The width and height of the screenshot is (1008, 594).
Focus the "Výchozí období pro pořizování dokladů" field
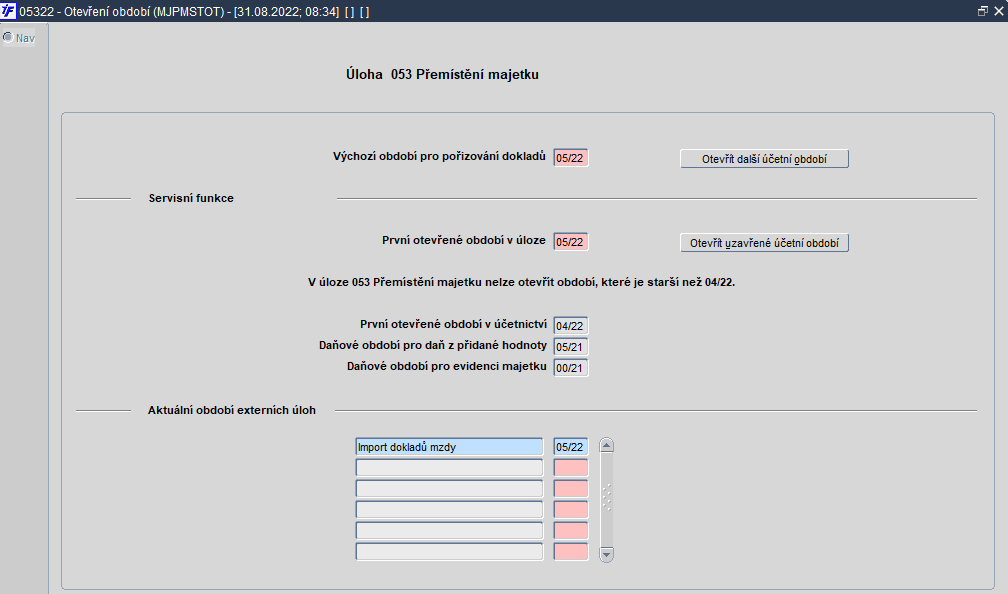tap(570, 158)
